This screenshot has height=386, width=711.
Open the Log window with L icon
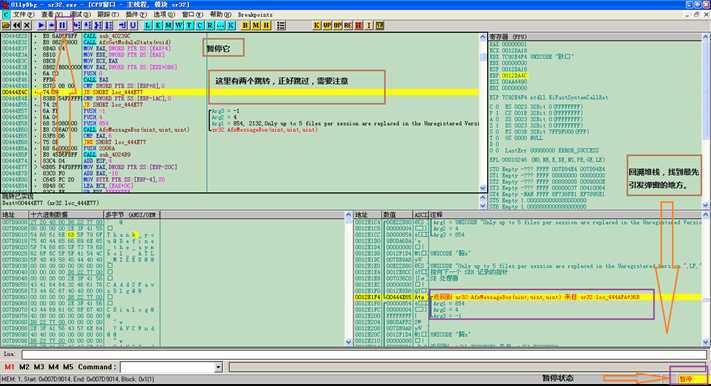point(148,25)
